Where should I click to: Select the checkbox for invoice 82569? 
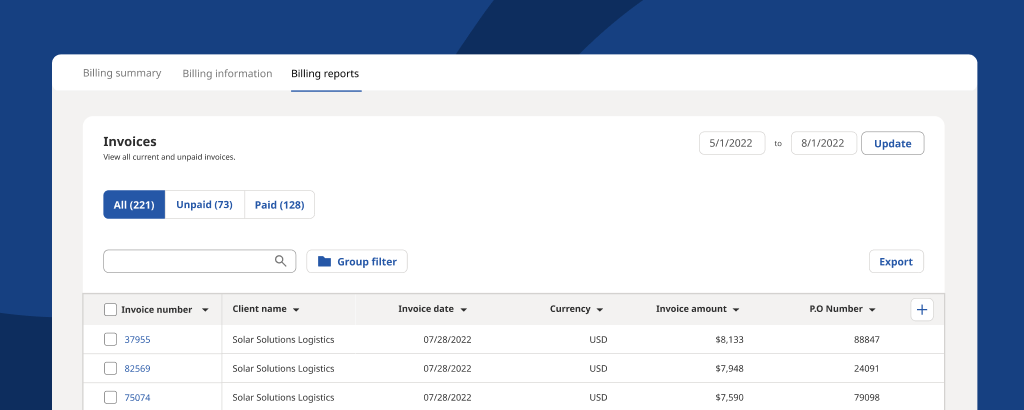click(111, 369)
